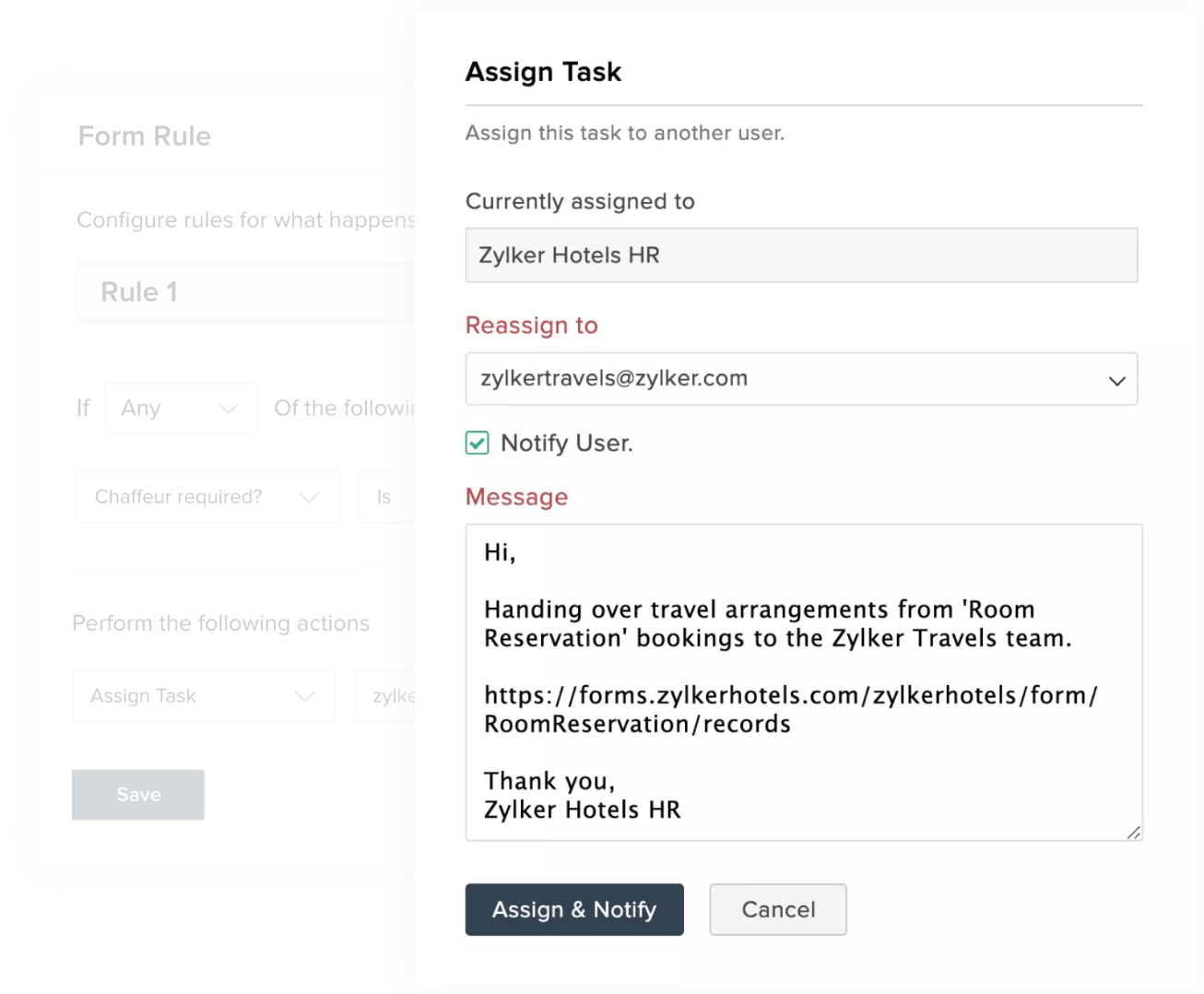This screenshot has width=1204, height=994.
Task: Click the Zylker Hotels HR assigned field
Action: (x=801, y=255)
